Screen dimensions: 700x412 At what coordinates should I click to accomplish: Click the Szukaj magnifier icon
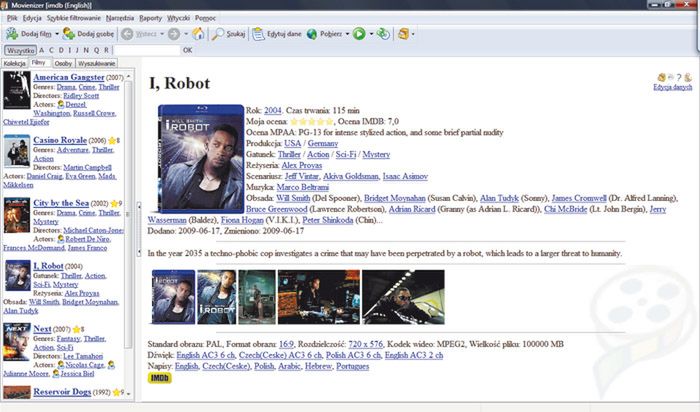[218, 33]
